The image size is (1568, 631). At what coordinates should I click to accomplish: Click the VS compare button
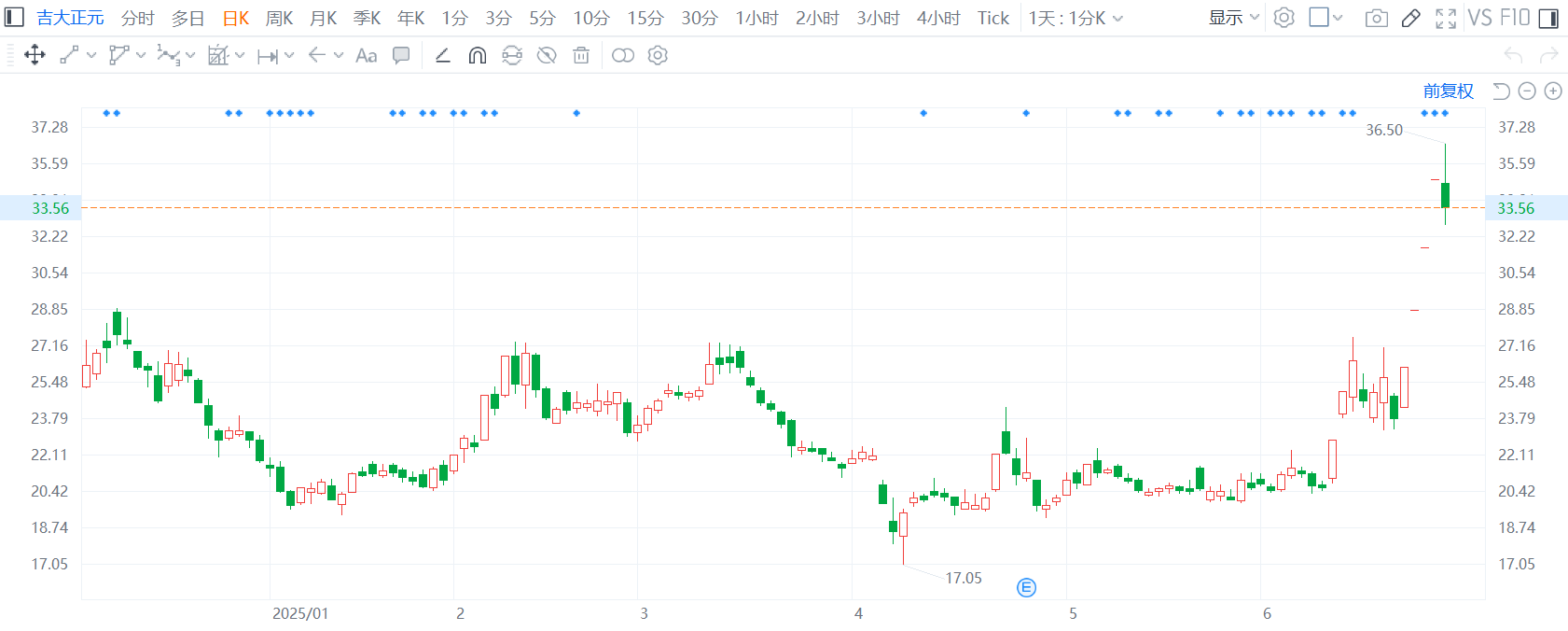[1479, 18]
